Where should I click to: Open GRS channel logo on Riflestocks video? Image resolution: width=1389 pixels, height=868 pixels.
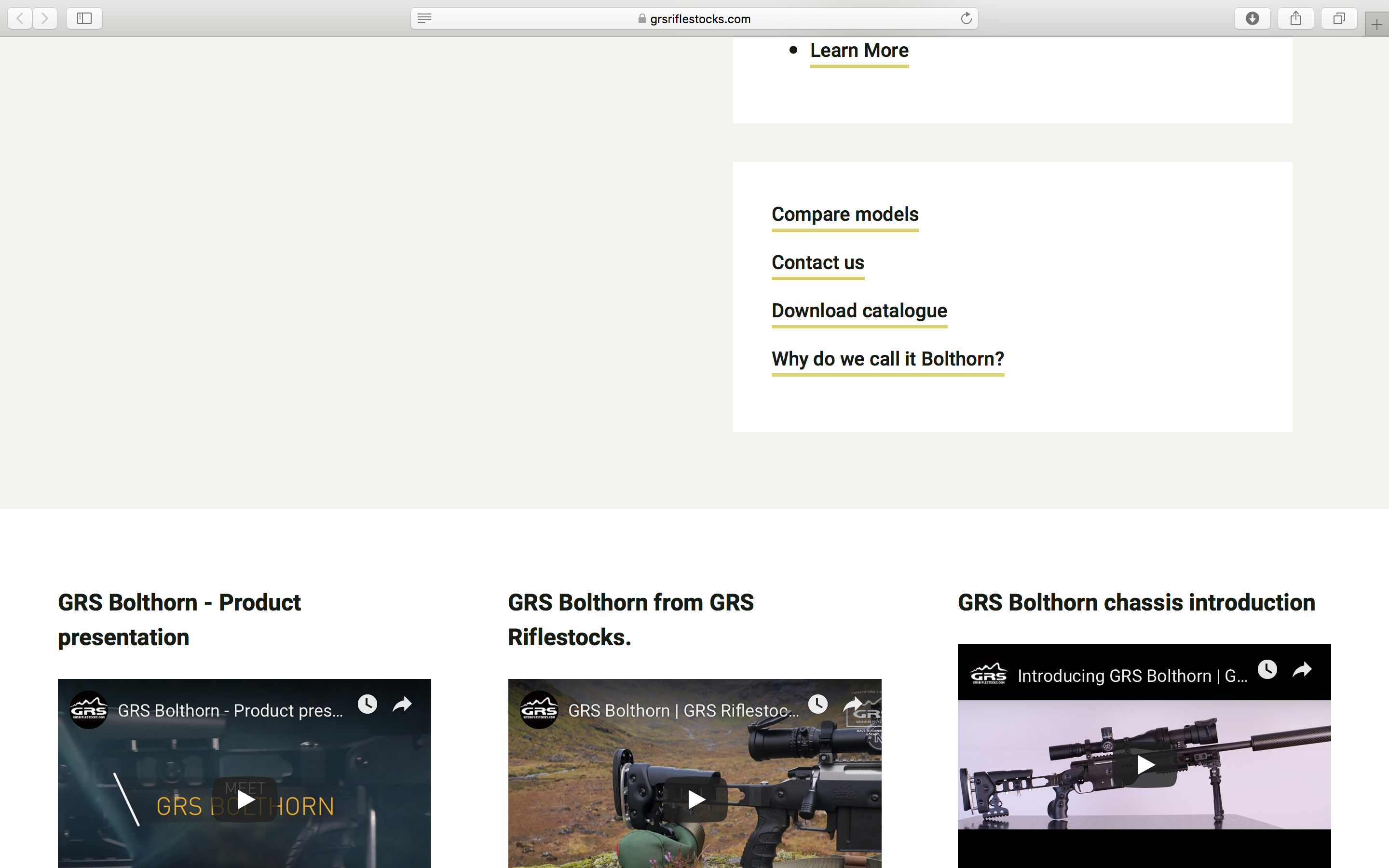coord(539,710)
